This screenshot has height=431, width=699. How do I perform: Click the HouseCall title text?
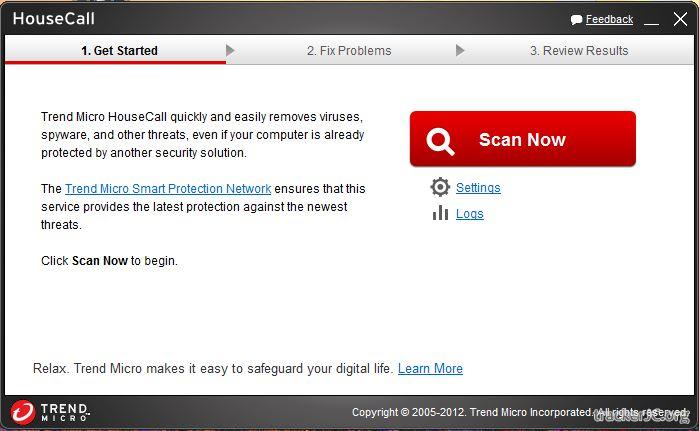click(53, 19)
